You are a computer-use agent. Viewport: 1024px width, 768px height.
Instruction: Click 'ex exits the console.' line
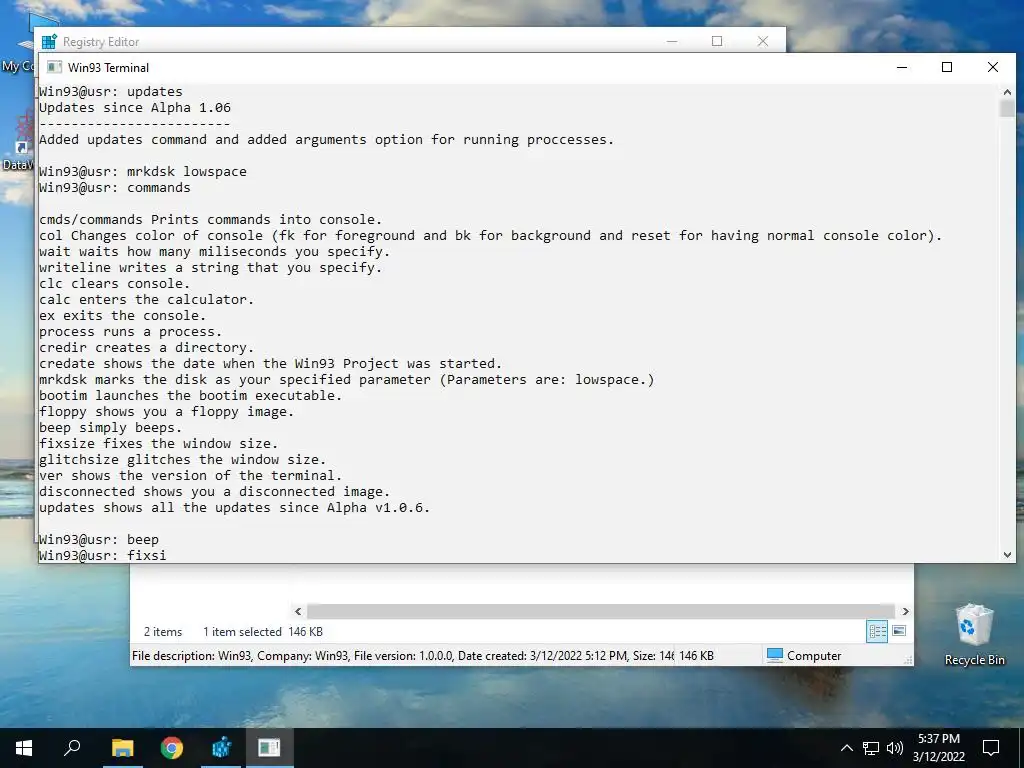122,315
